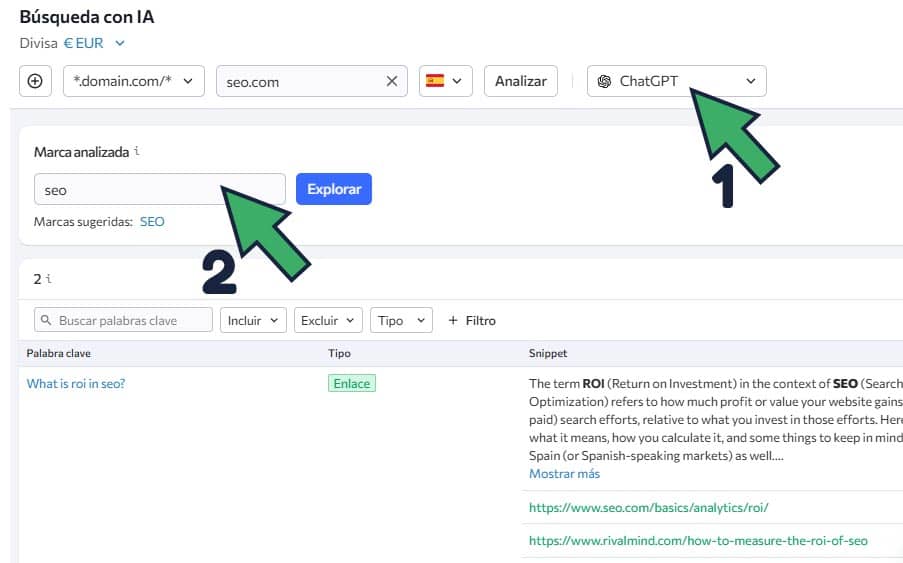
Task: Click info icon next to count 2
Action: [49, 279]
